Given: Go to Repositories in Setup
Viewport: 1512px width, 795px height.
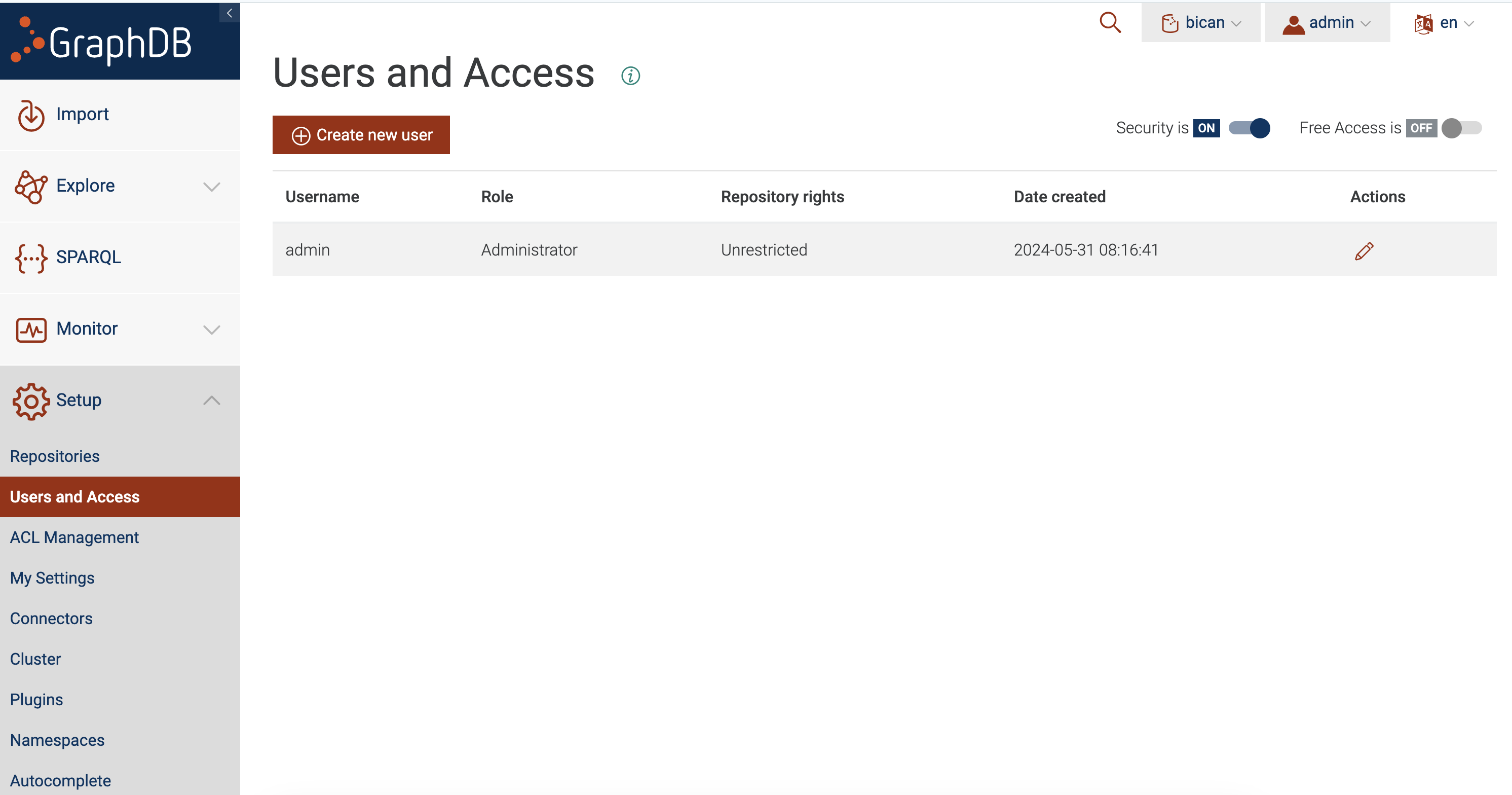Looking at the screenshot, I should [120, 456].
